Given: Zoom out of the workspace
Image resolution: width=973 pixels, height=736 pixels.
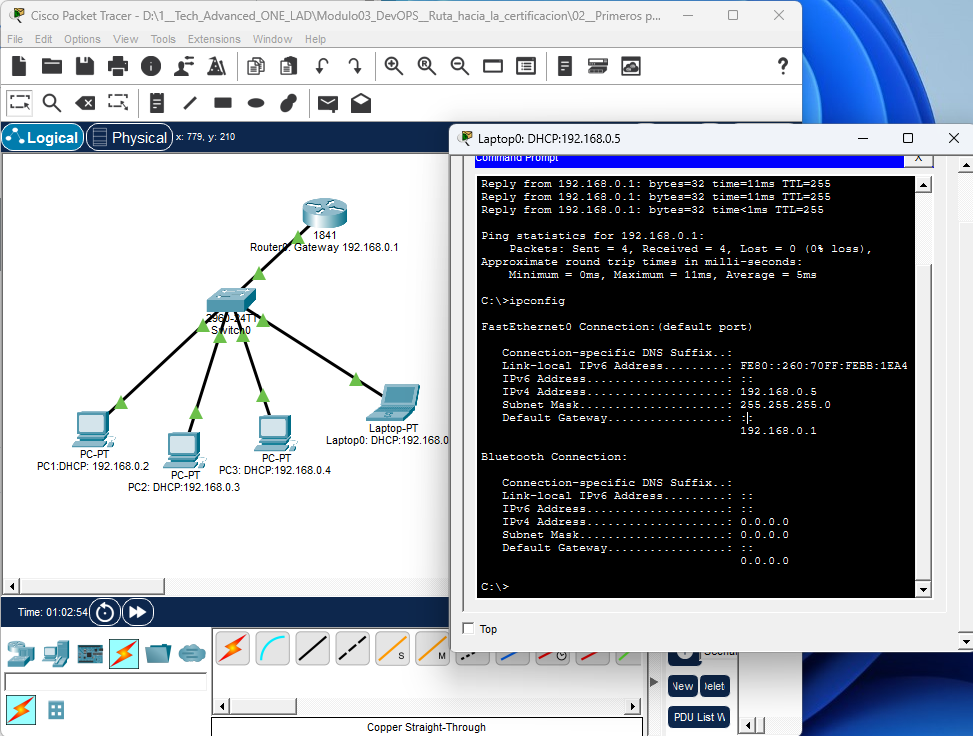Looking at the screenshot, I should coord(460,66).
